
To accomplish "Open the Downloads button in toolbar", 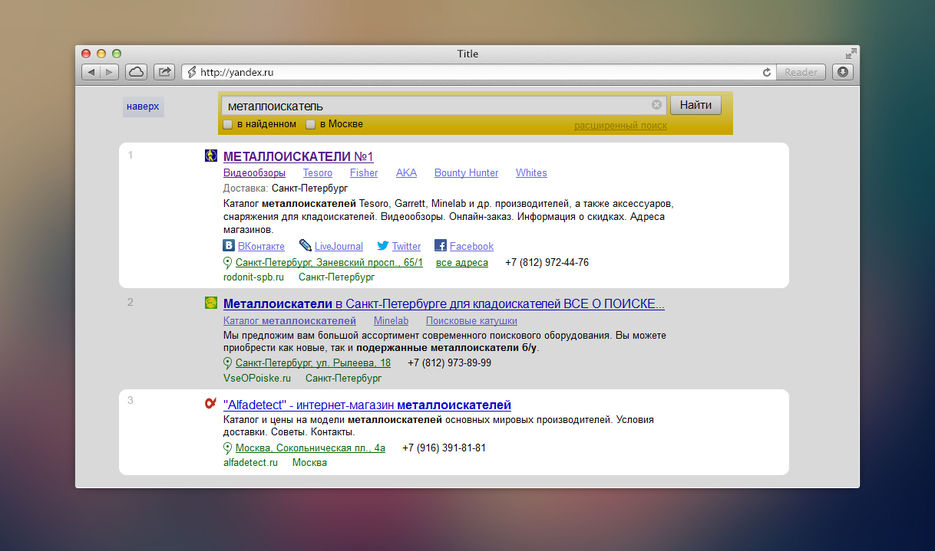I will [843, 72].
